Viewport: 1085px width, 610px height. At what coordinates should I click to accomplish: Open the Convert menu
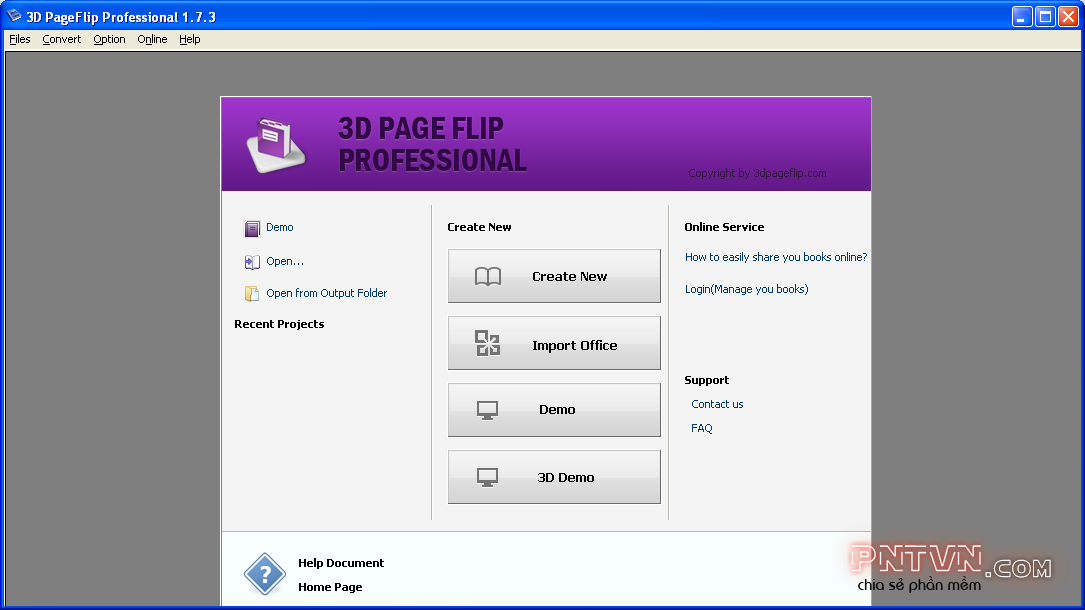point(62,39)
